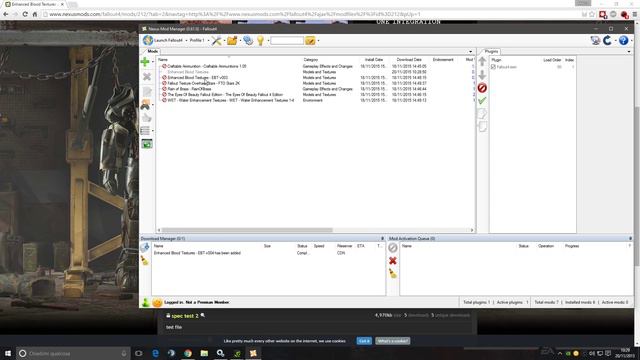Expand the dropdown arrow beside the tools icon
Image resolution: width=640 pixels, height=360 pixels.
(x=224, y=40)
